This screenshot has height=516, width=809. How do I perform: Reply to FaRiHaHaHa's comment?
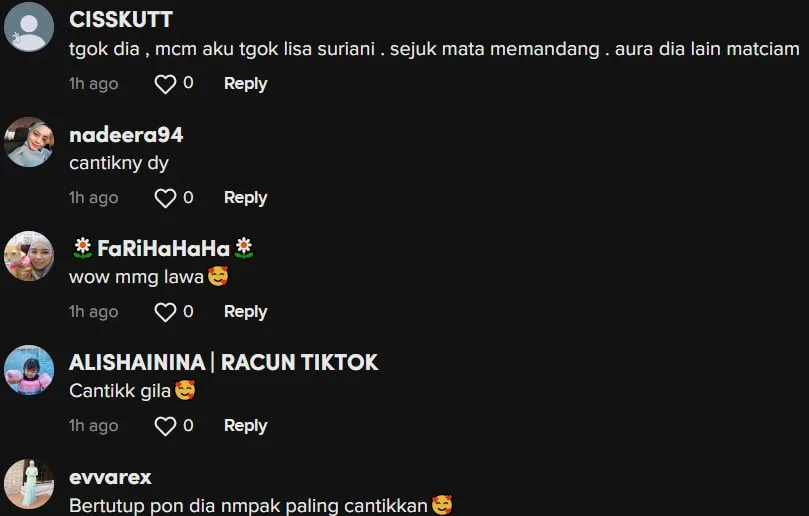245,312
